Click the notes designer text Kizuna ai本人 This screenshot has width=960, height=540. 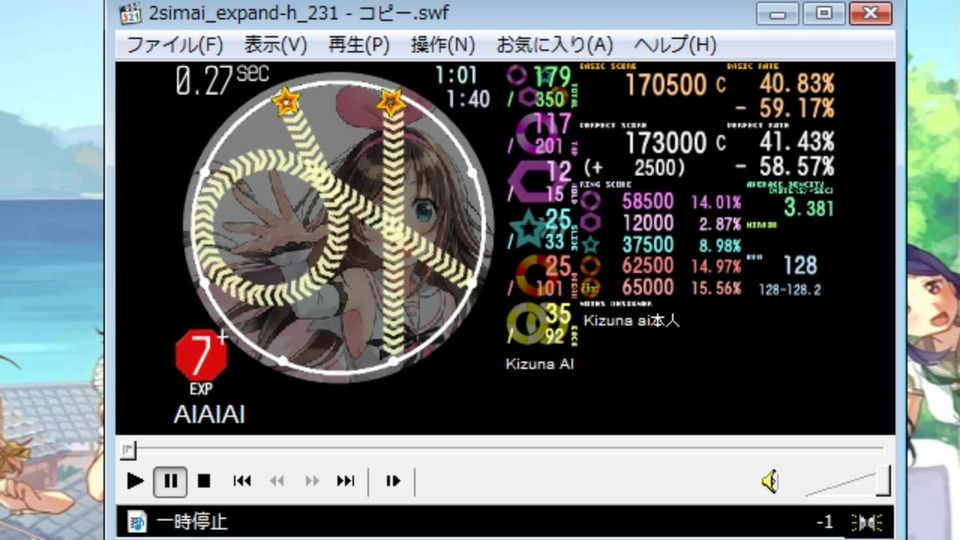coord(631,320)
